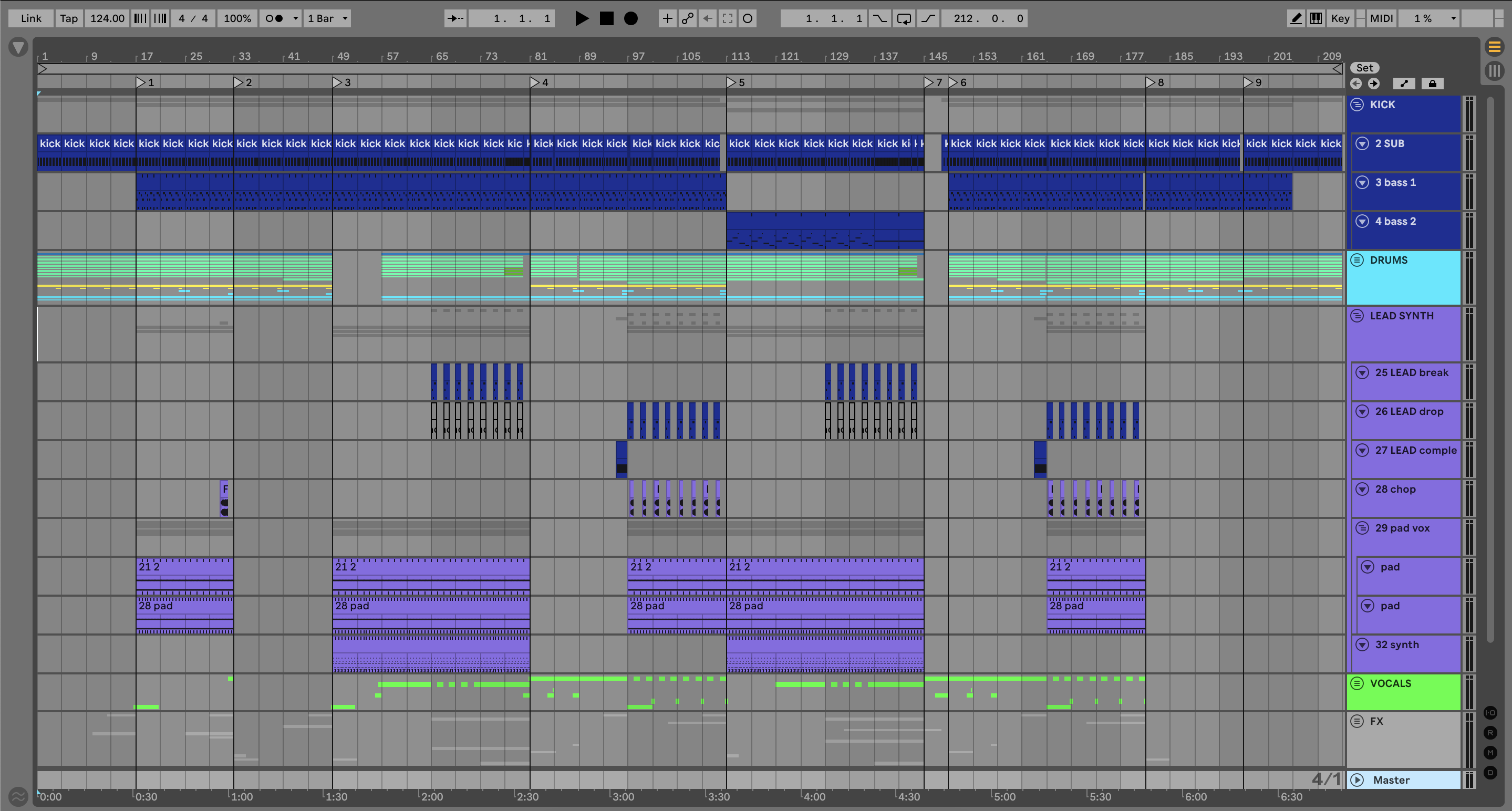Toggle the Punch-Out switch
The width and height of the screenshot is (1512, 811).
coord(928,18)
